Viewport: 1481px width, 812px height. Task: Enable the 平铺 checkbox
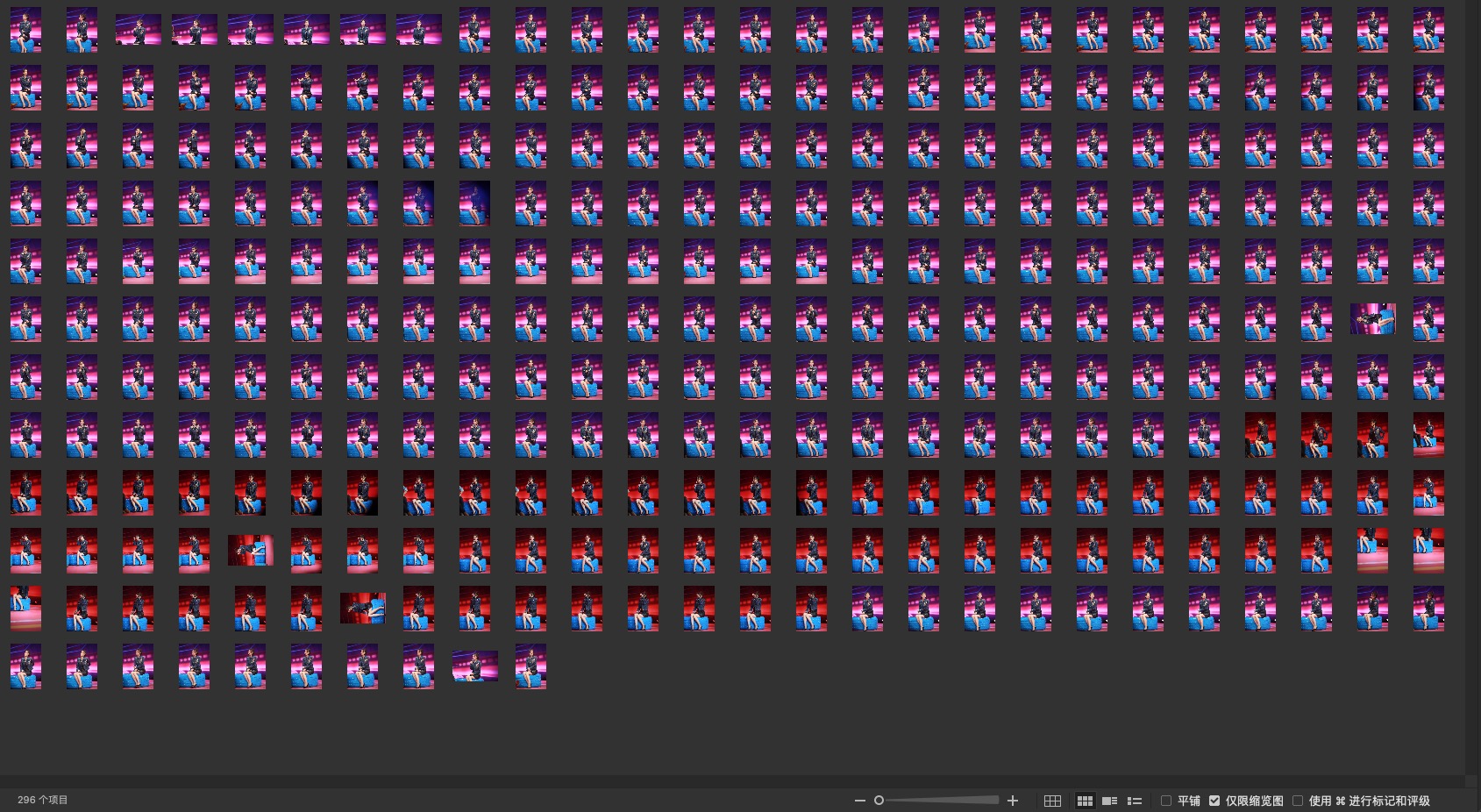click(x=1166, y=801)
